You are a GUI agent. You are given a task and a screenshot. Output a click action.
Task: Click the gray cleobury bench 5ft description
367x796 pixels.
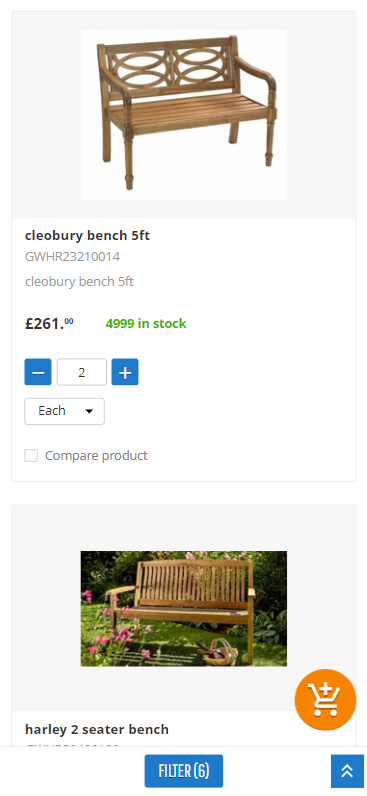tap(79, 281)
